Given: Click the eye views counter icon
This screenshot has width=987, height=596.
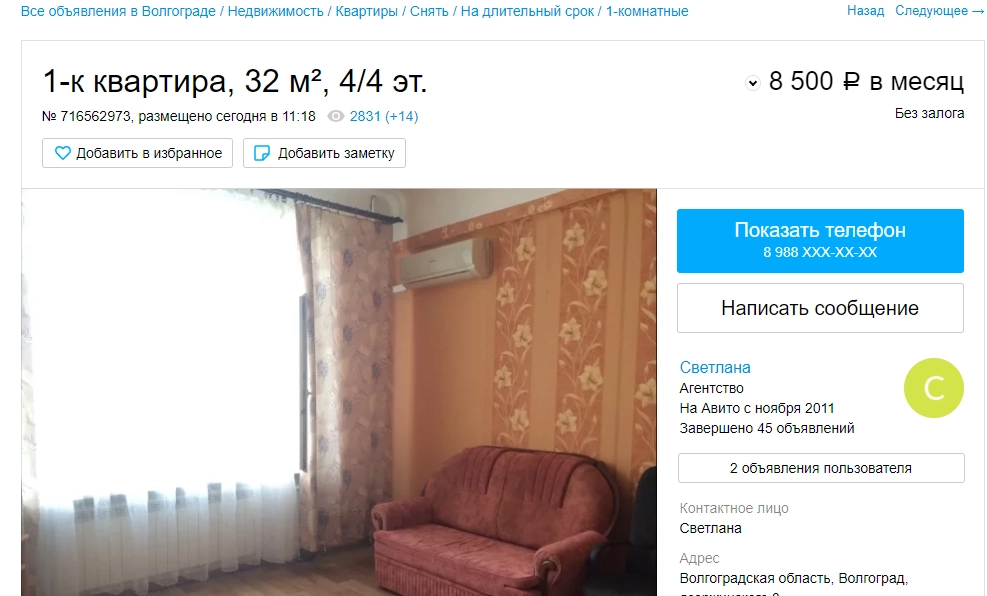Looking at the screenshot, I should [336, 116].
